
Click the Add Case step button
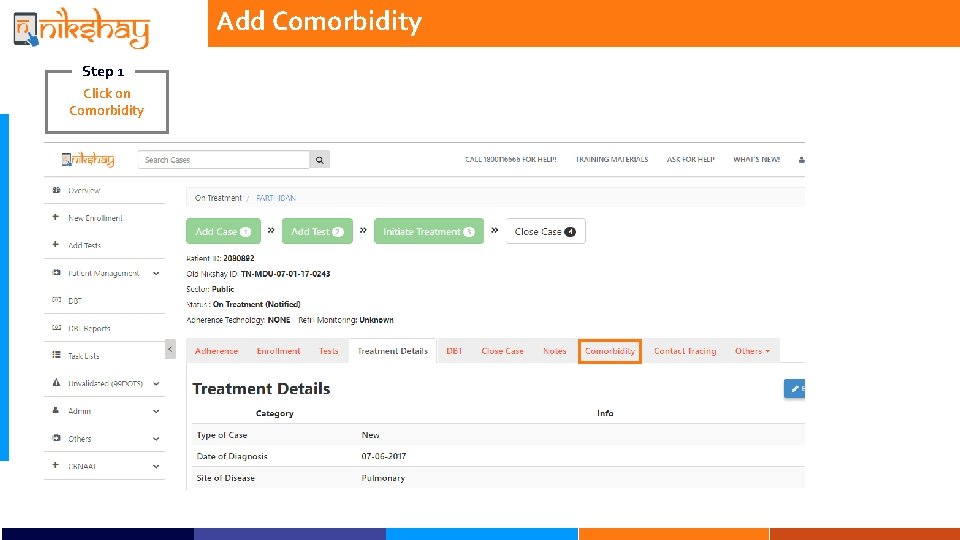click(223, 231)
